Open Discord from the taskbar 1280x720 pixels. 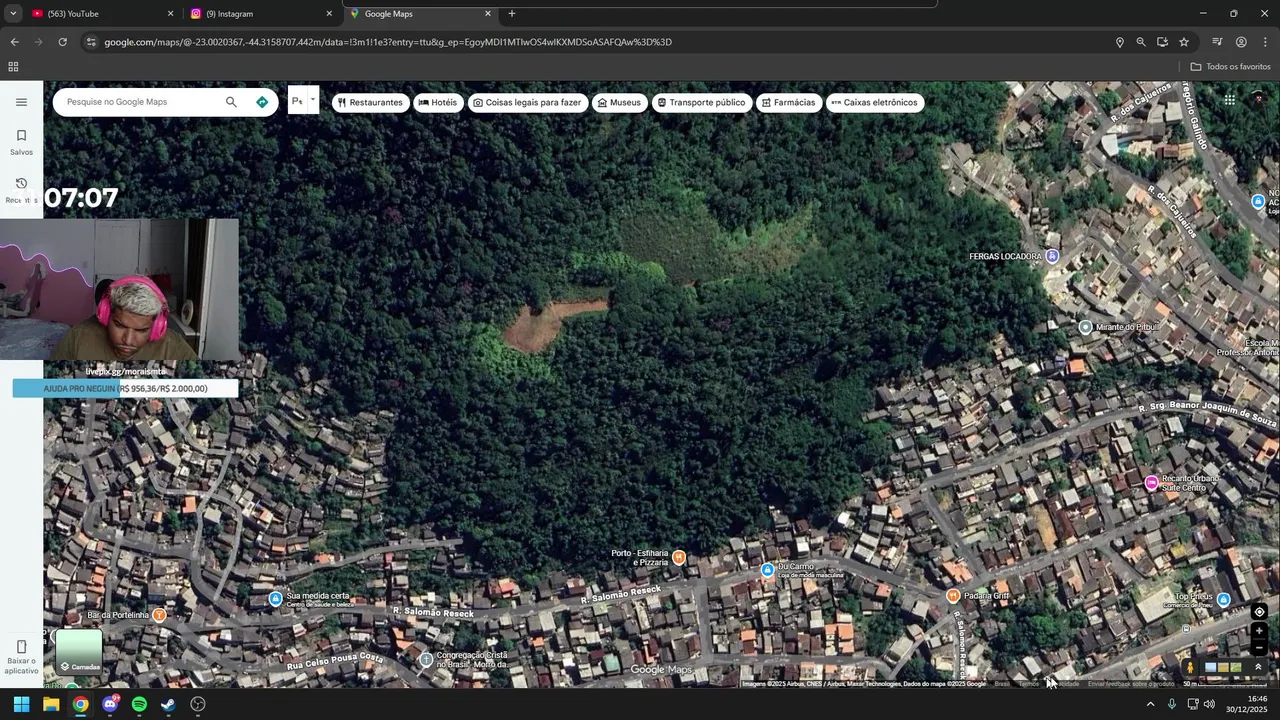[110, 704]
